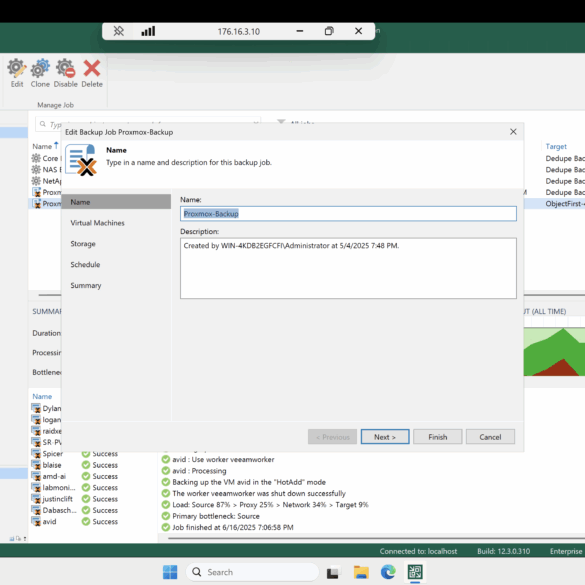This screenshot has width=585, height=585.
Task: Click the avid VM icon
Action: (36, 521)
